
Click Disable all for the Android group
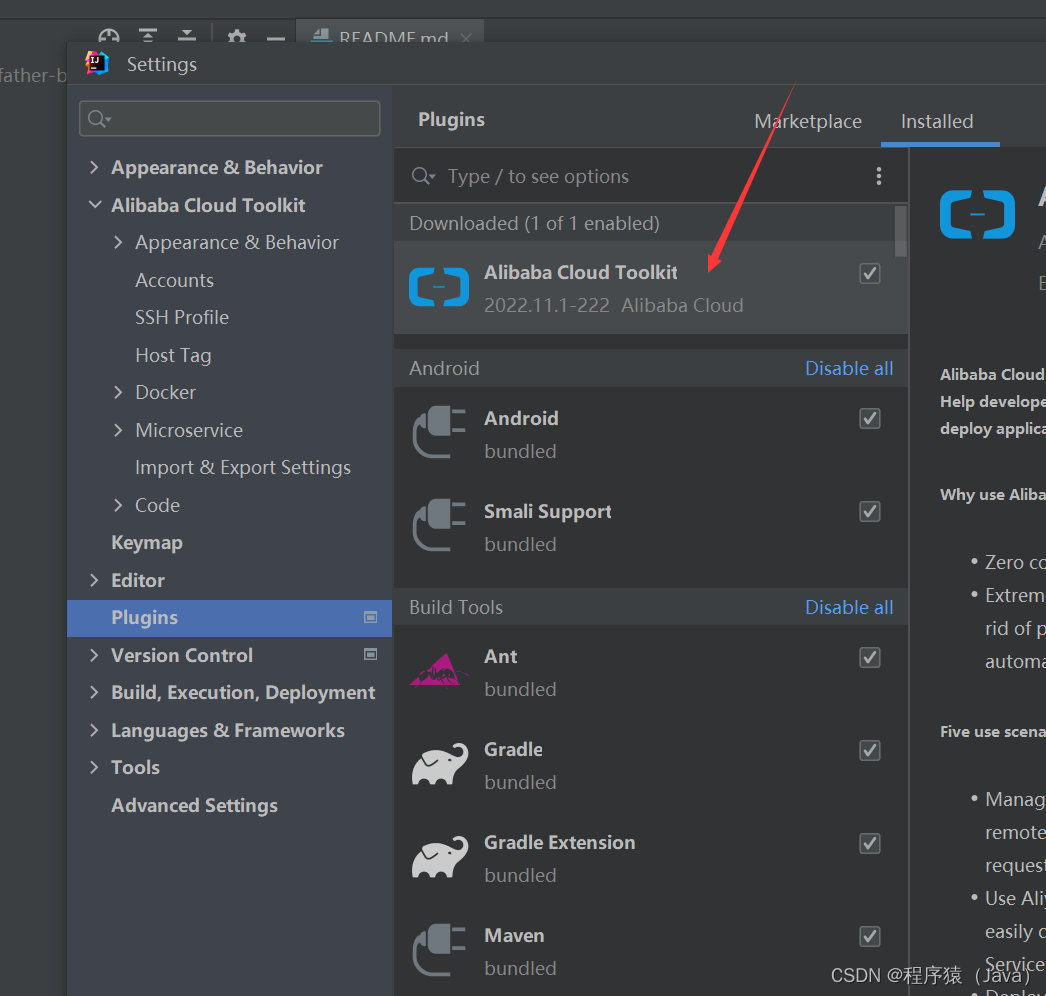click(849, 368)
